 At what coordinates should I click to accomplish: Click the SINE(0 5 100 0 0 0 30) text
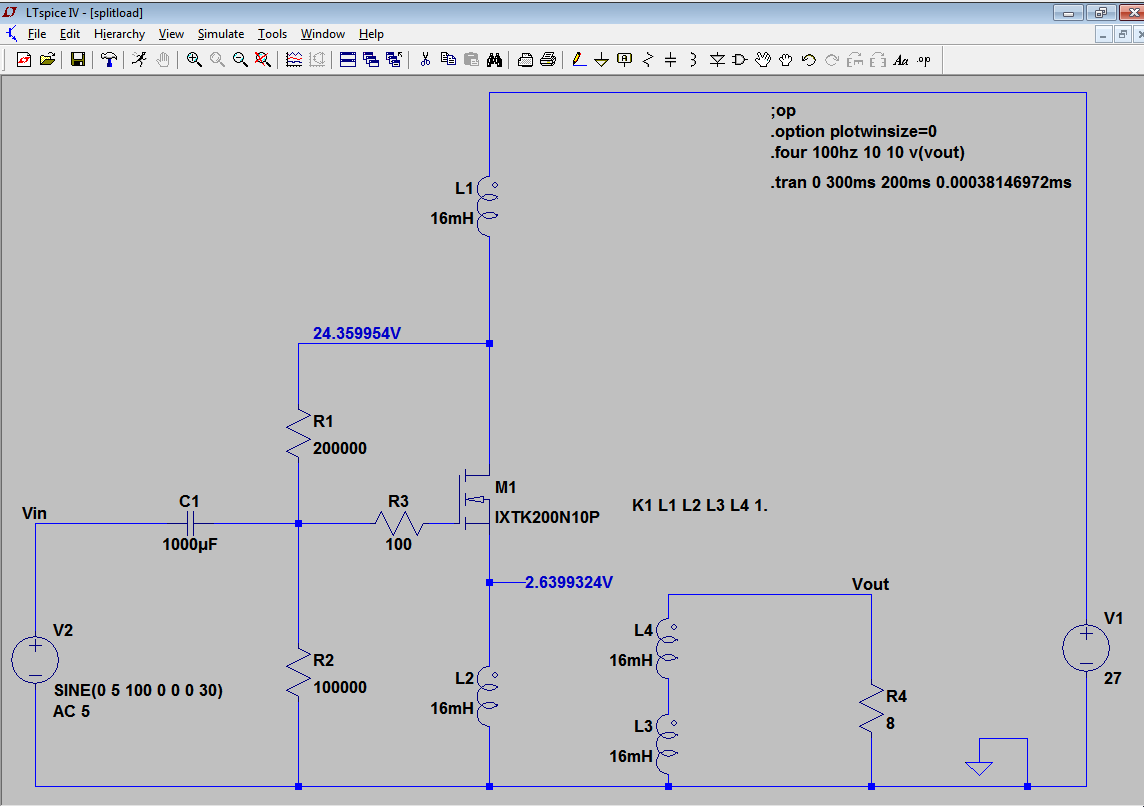(x=139, y=690)
